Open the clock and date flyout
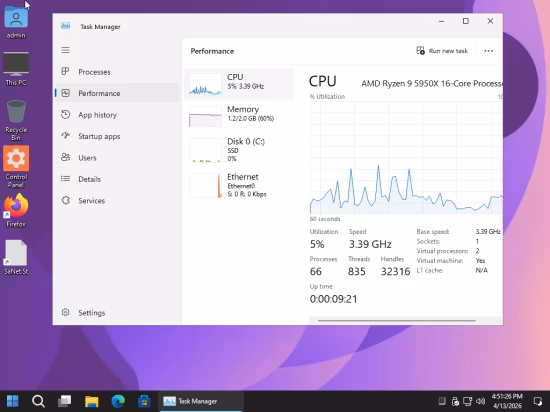550x412 pixels. [507, 401]
